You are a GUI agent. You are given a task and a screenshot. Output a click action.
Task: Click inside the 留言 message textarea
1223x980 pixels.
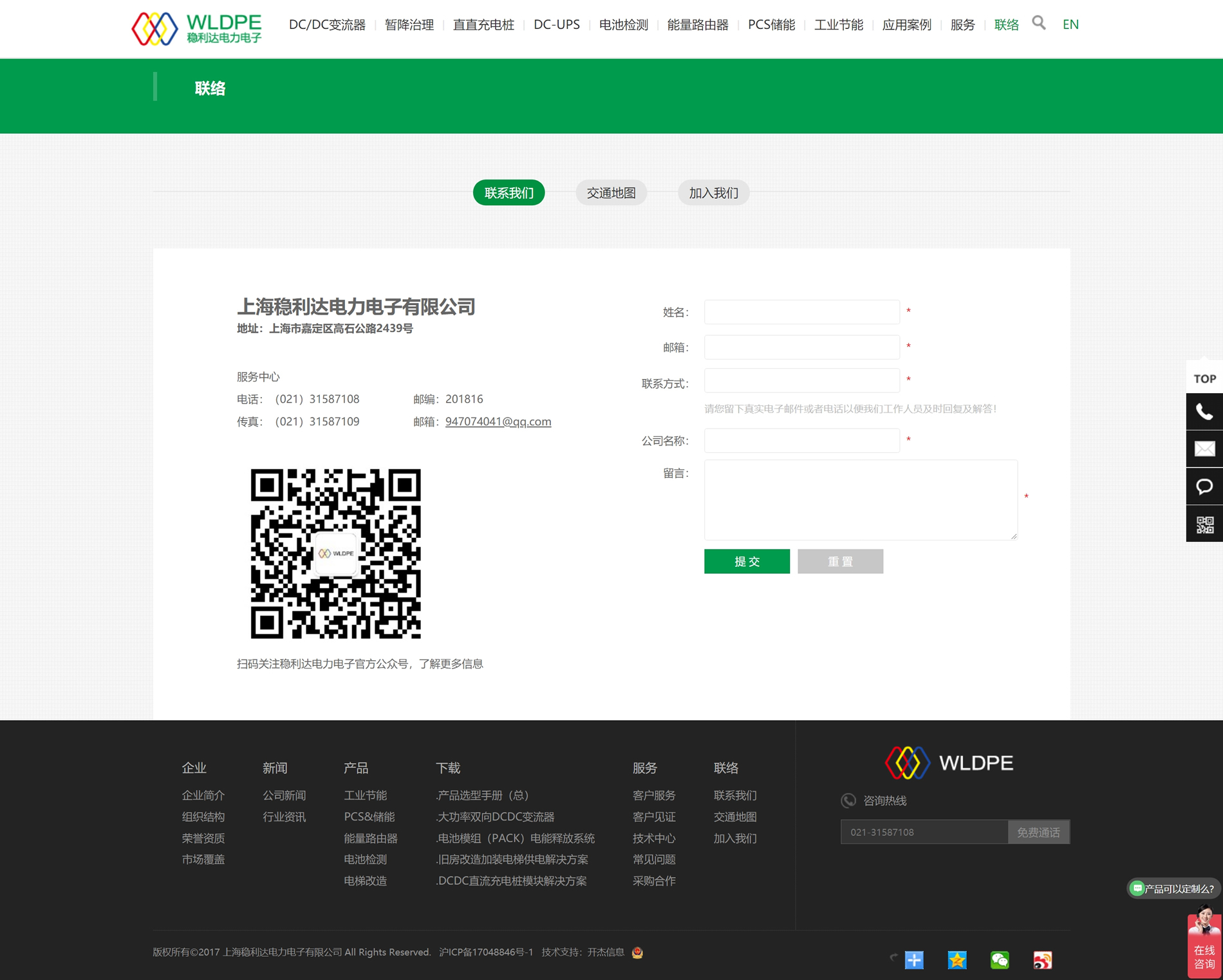pyautogui.click(x=861, y=499)
